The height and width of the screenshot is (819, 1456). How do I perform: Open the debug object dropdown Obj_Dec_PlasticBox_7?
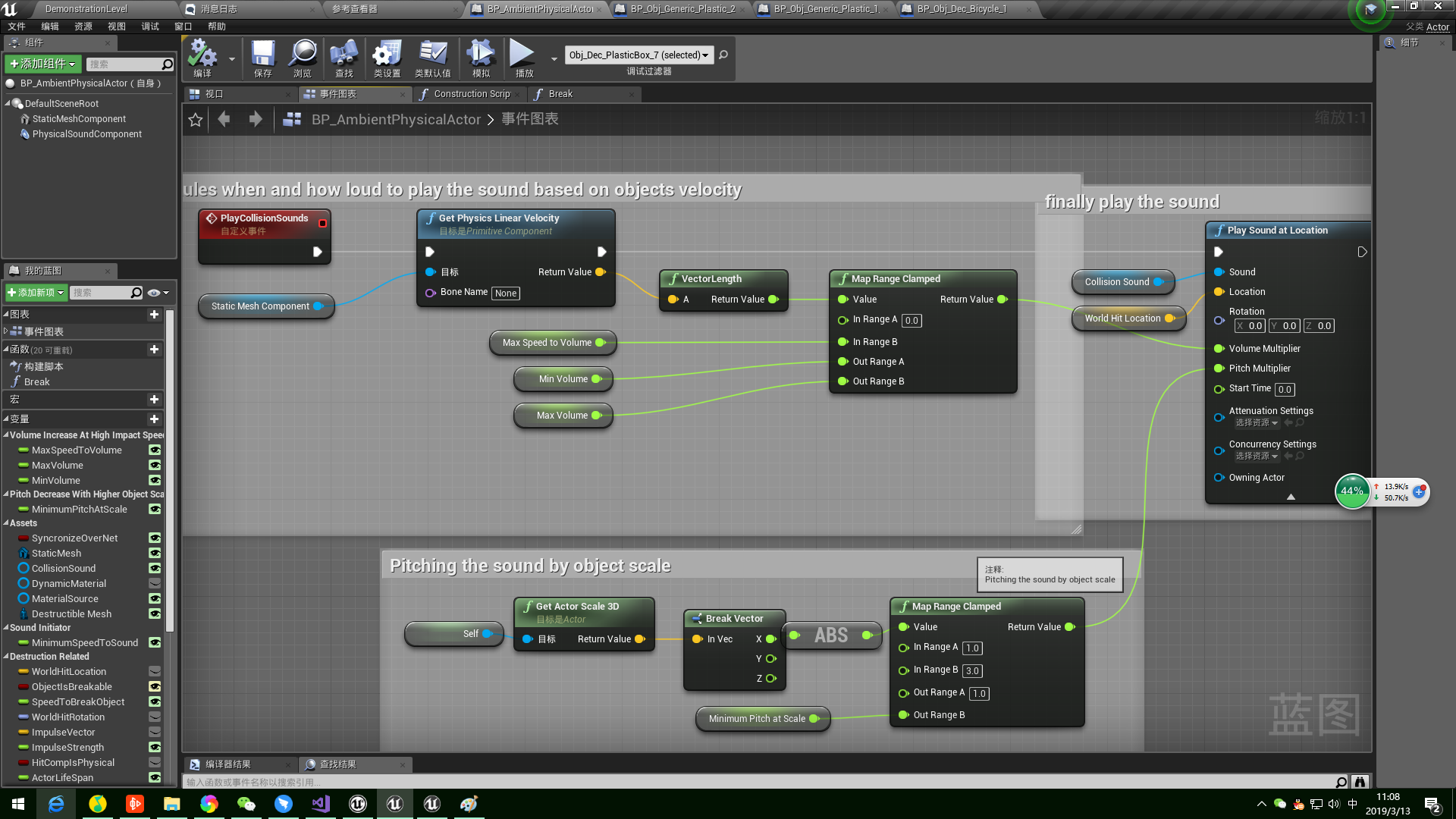point(639,55)
